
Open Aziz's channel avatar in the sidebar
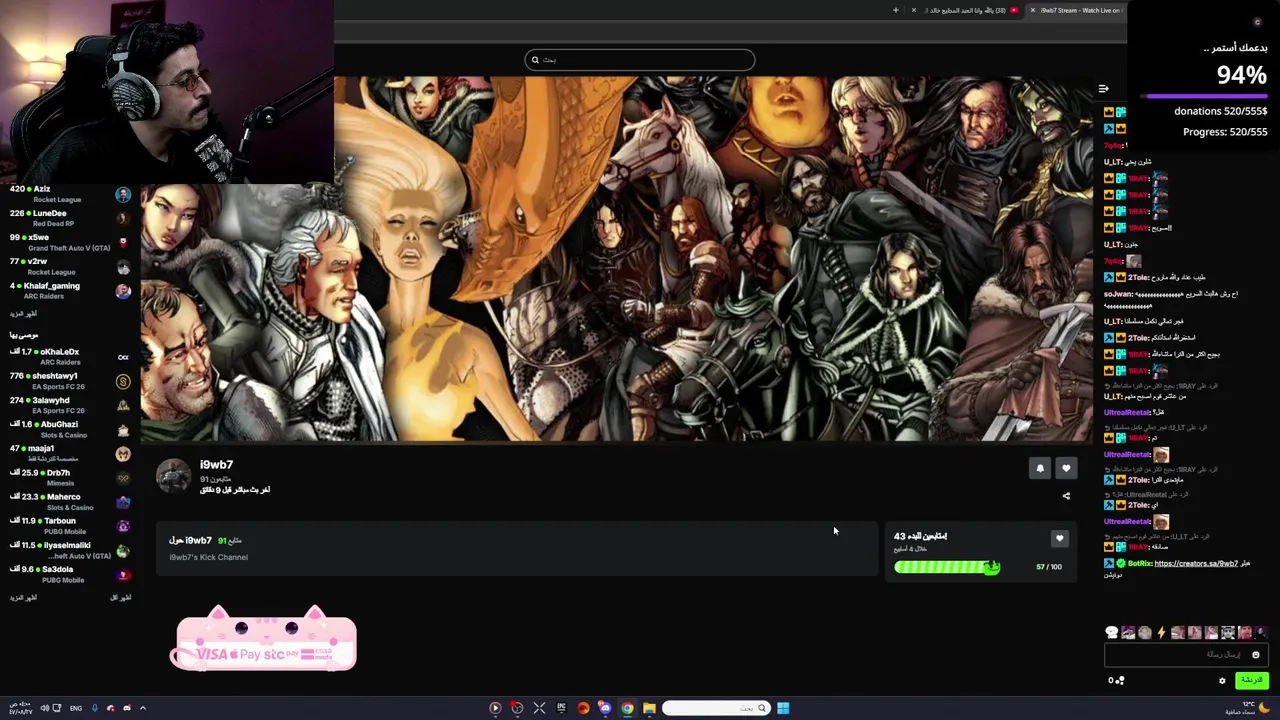[123, 194]
